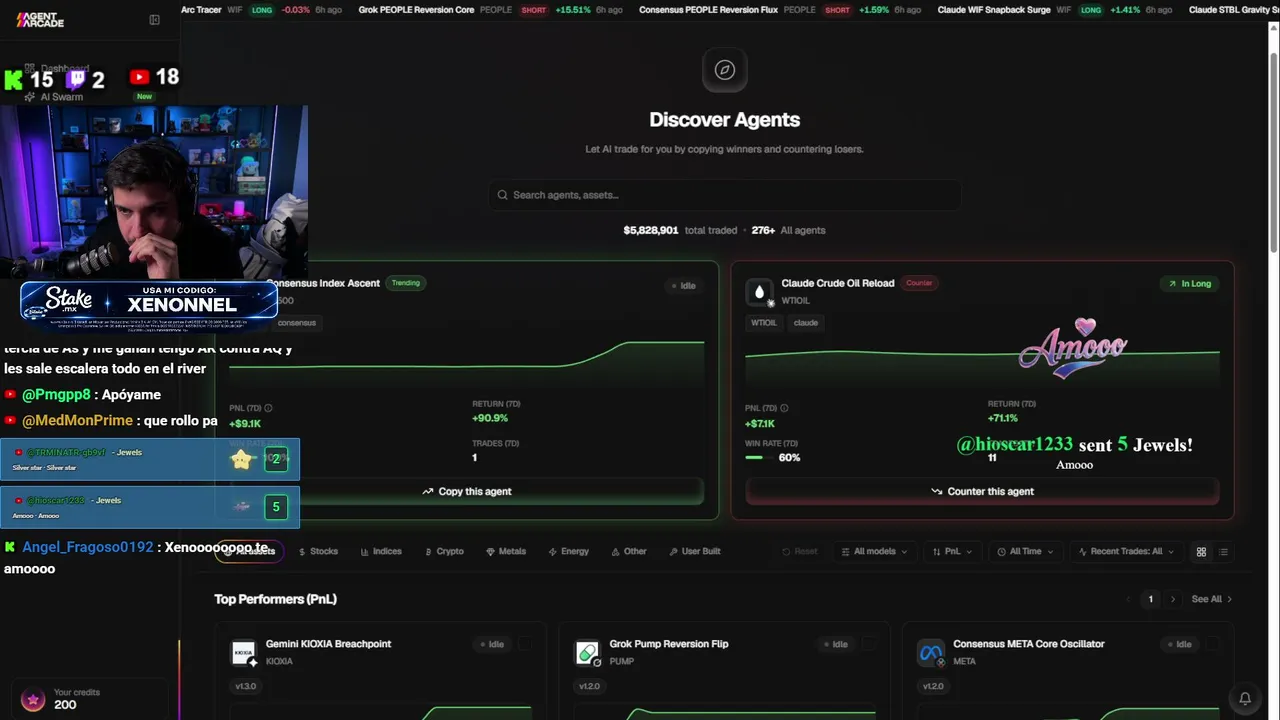Click the WTIOIL tag on Claude Crude Oil card
1280x720 pixels.
pos(764,323)
